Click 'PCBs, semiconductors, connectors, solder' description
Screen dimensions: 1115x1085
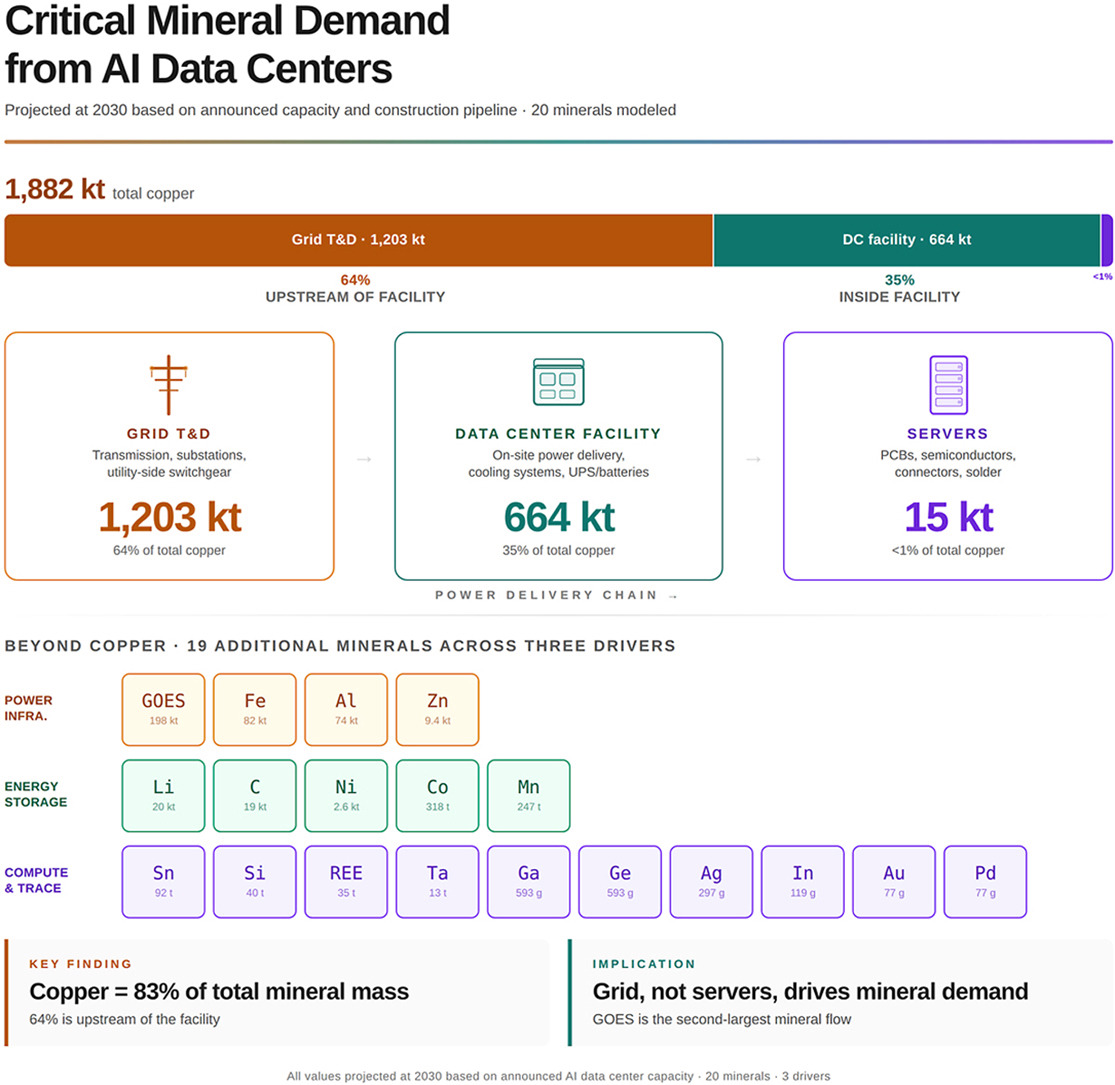point(948,464)
